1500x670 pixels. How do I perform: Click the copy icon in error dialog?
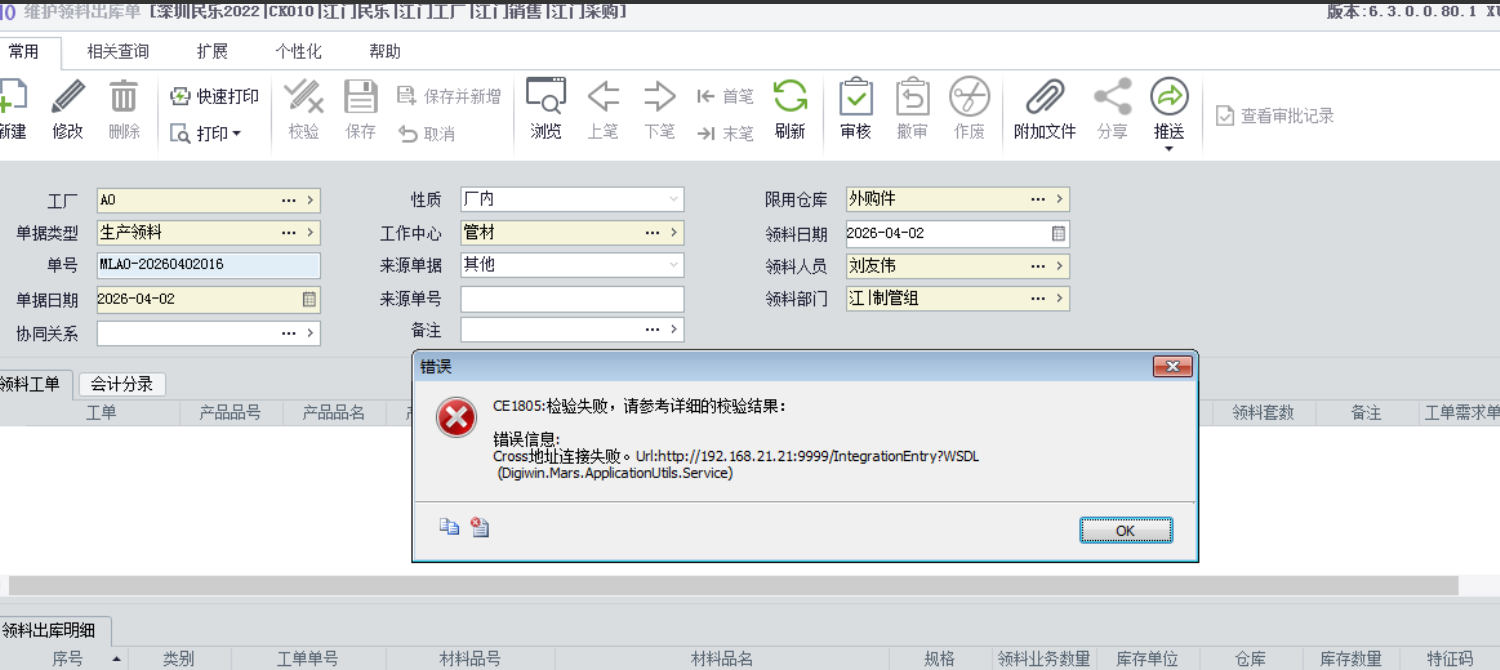pyautogui.click(x=450, y=527)
